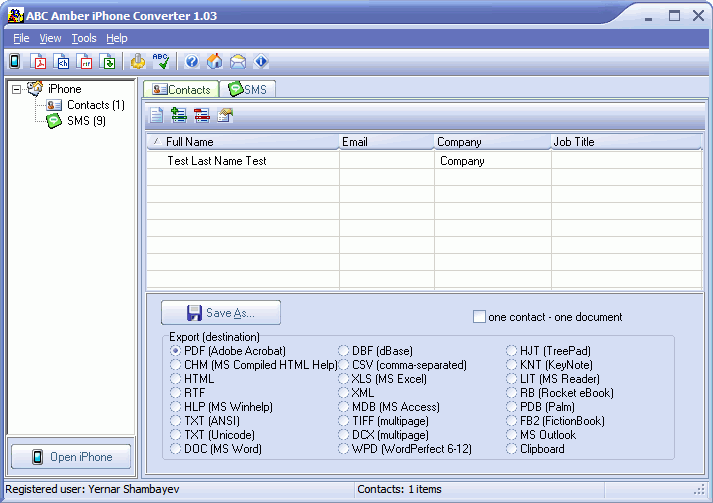Click the fourth contacts toolbar icon with envelope
Screen dimensions: 713x503
point(225,115)
